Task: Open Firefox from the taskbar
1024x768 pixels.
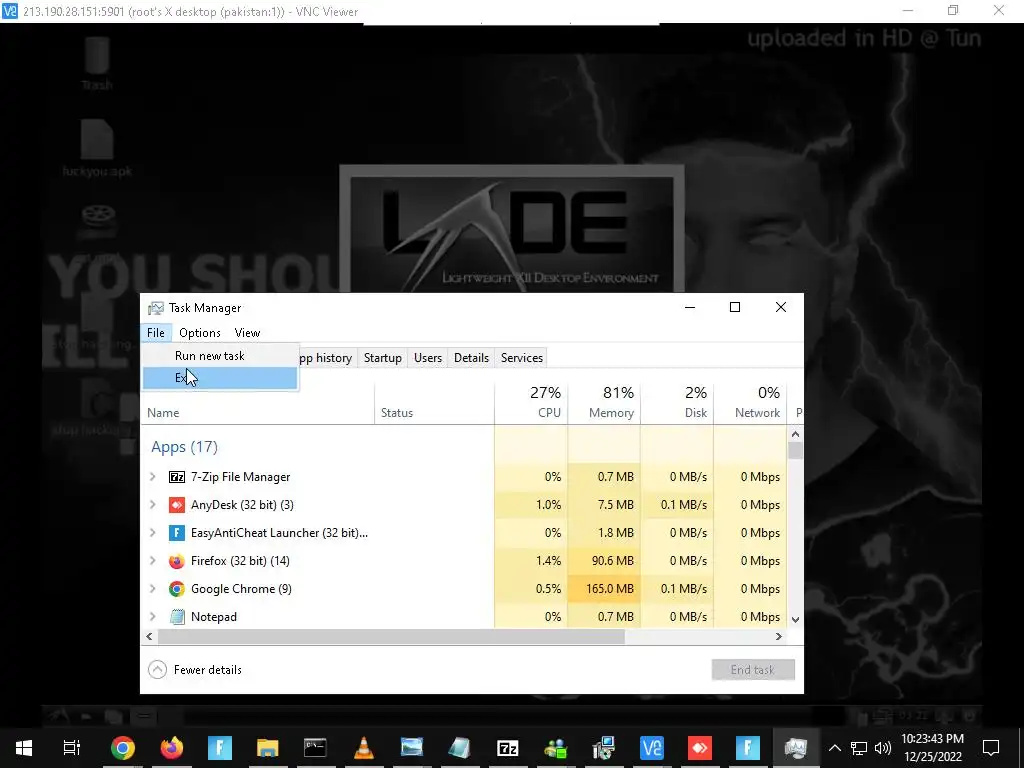Action: click(171, 748)
